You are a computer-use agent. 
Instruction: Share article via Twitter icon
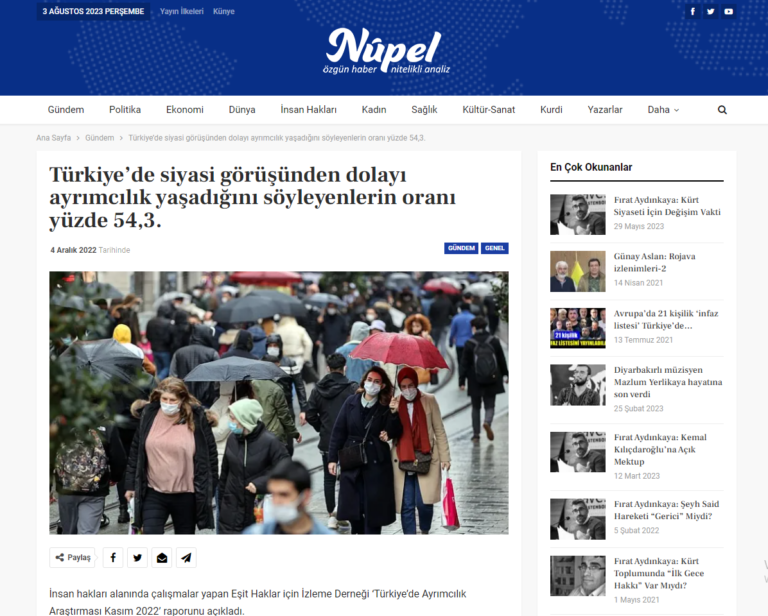138,557
